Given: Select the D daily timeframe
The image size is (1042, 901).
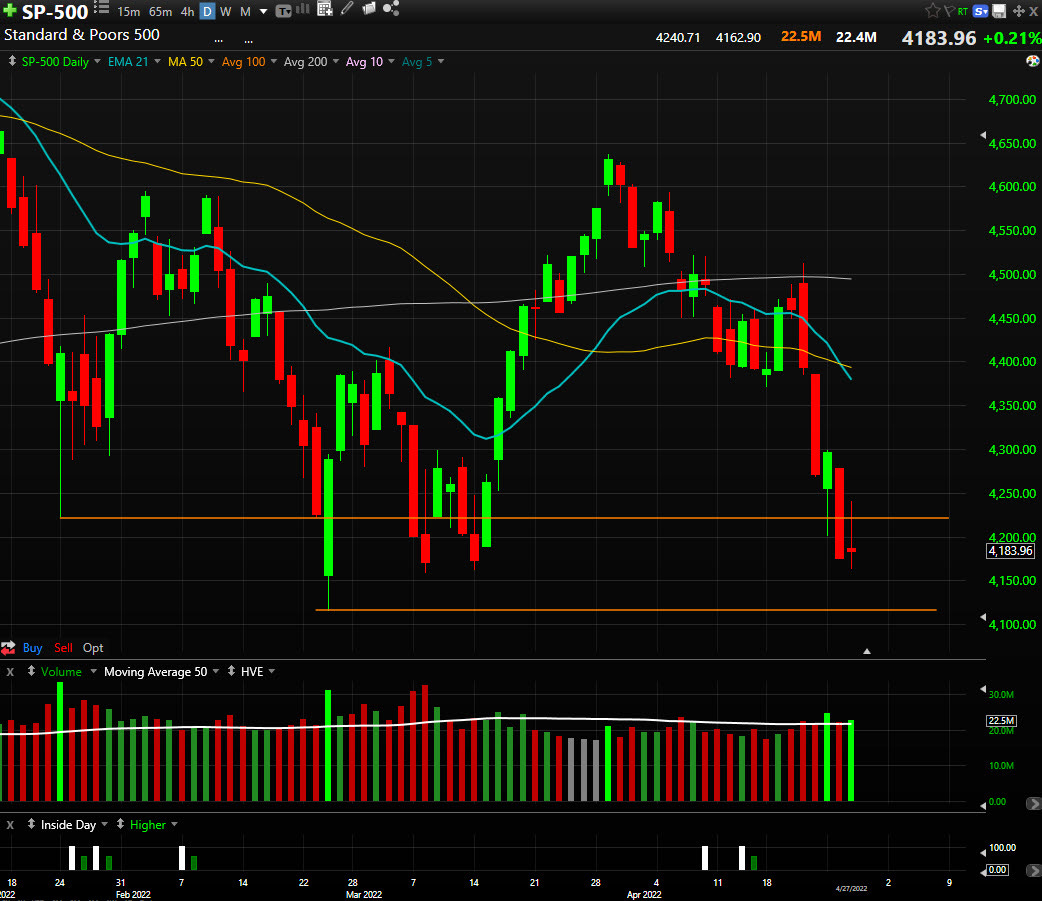Looking at the screenshot, I should [207, 11].
